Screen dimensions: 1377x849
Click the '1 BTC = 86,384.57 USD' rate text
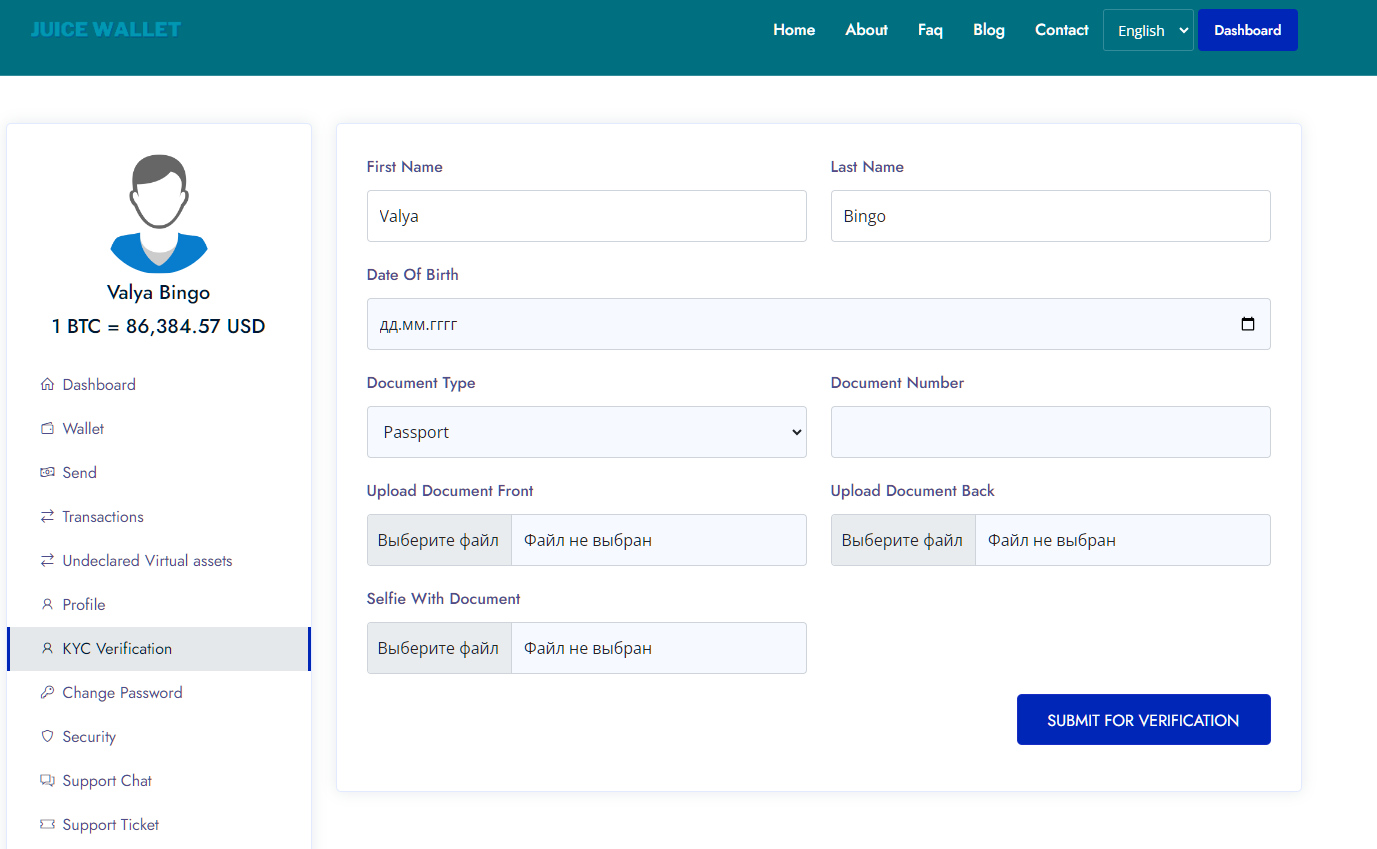click(x=159, y=326)
